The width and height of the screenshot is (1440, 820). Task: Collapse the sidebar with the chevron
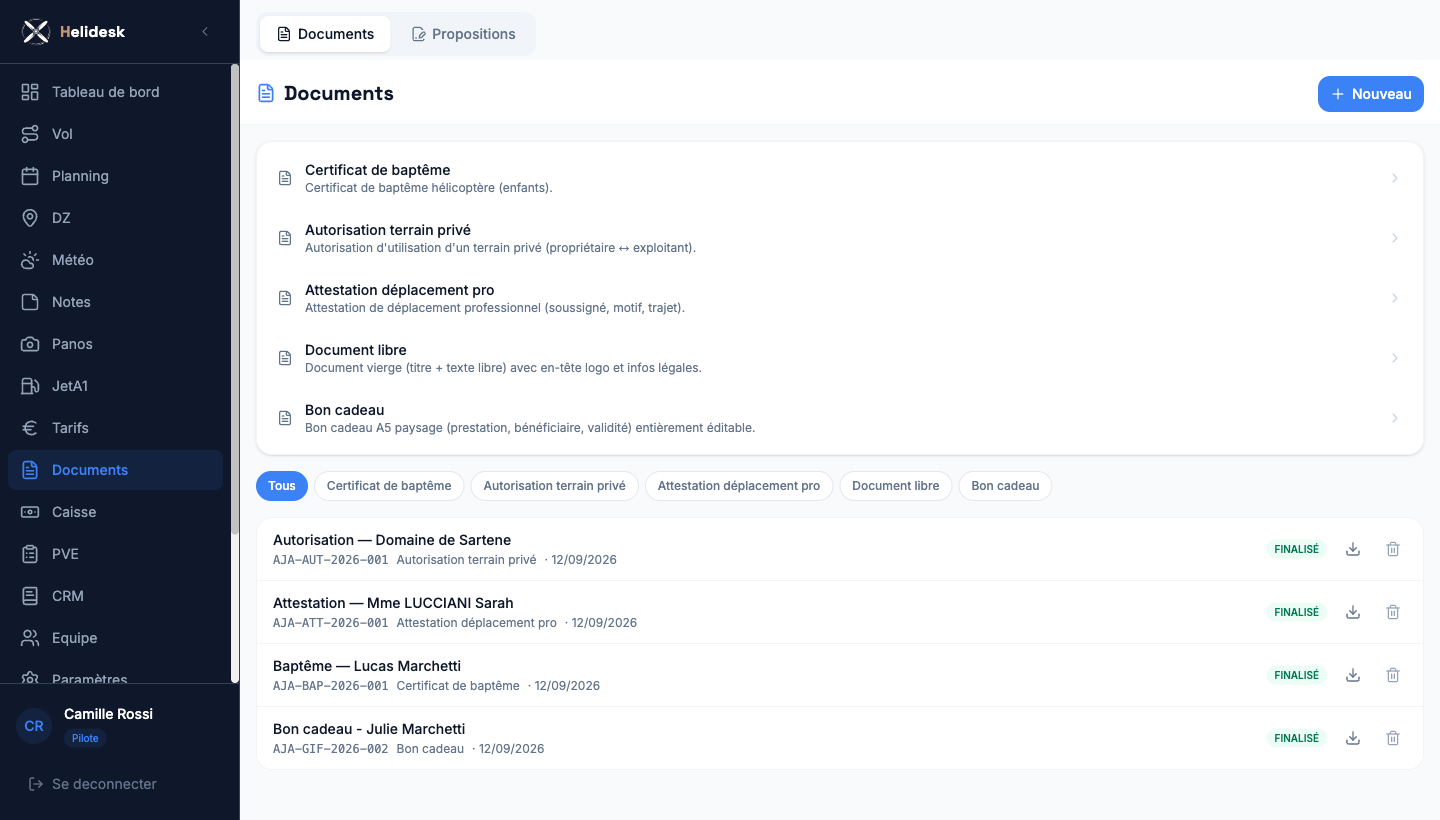(205, 32)
